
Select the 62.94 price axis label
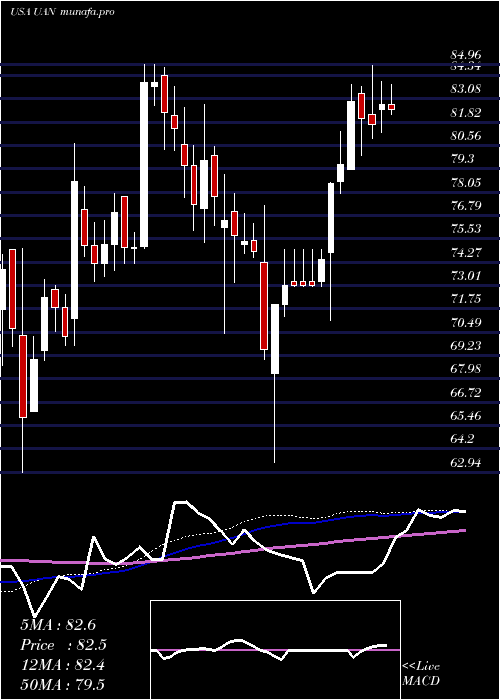[466, 462]
